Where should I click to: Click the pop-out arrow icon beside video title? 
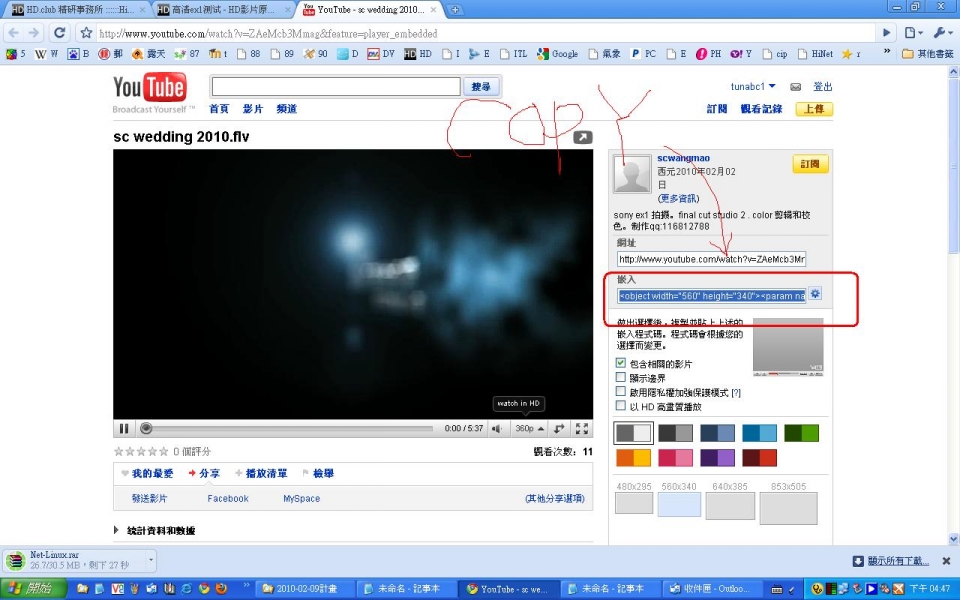583,138
